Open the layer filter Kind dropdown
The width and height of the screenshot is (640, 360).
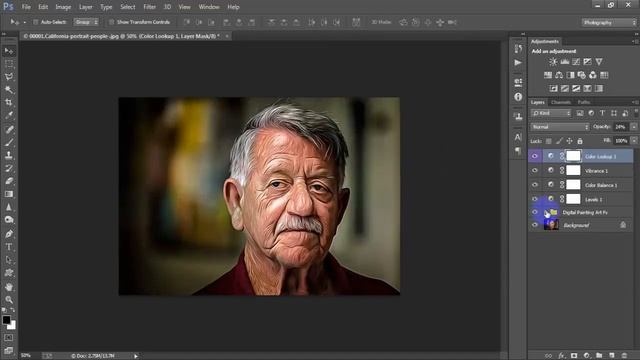click(x=551, y=113)
